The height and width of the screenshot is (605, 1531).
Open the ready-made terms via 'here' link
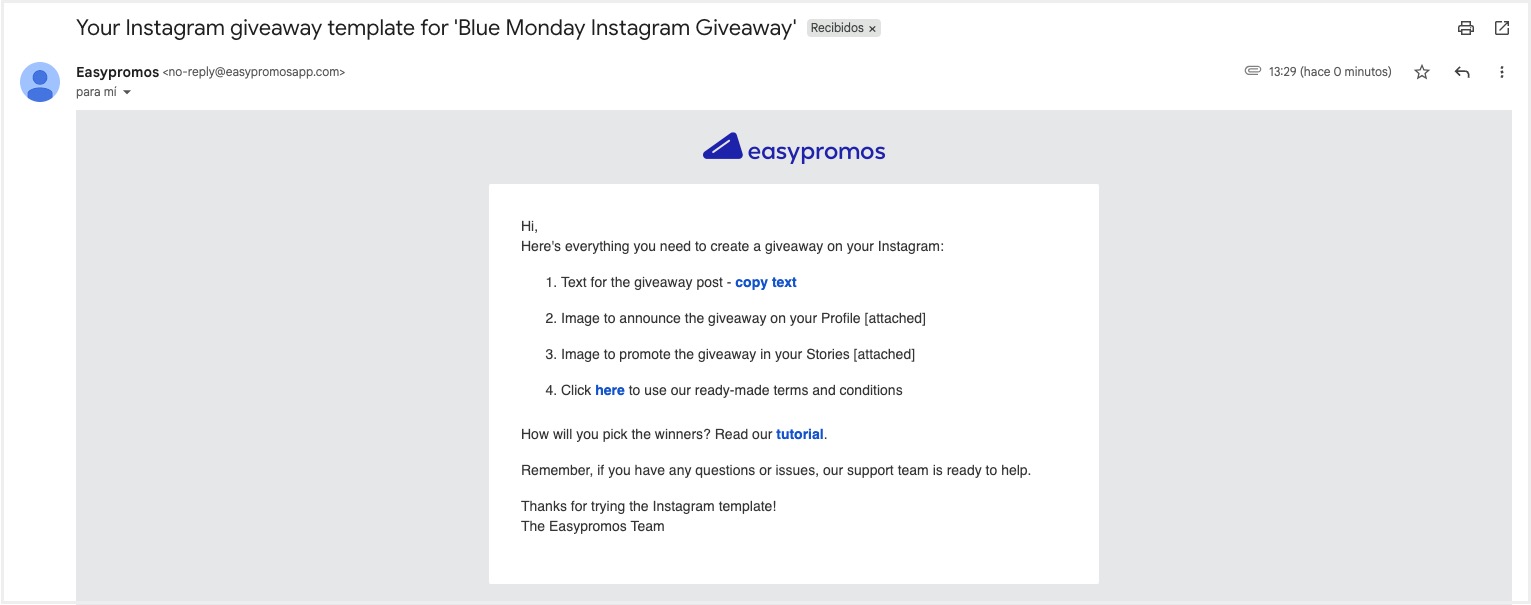(610, 390)
